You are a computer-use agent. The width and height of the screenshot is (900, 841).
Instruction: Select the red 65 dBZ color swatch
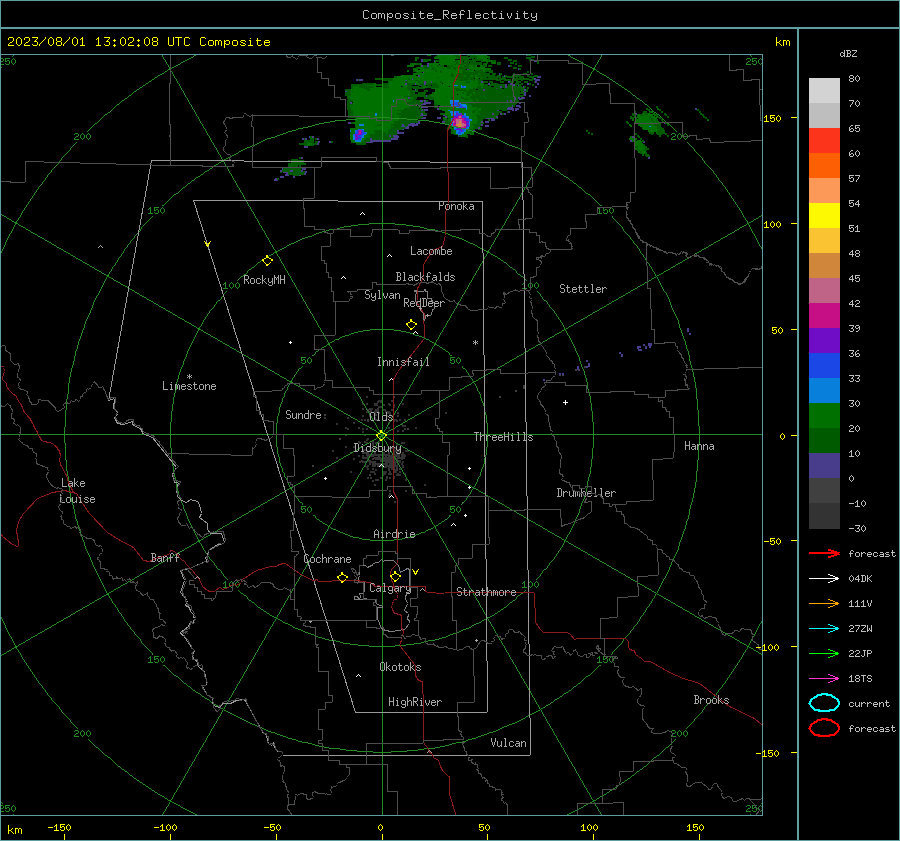pos(824,140)
